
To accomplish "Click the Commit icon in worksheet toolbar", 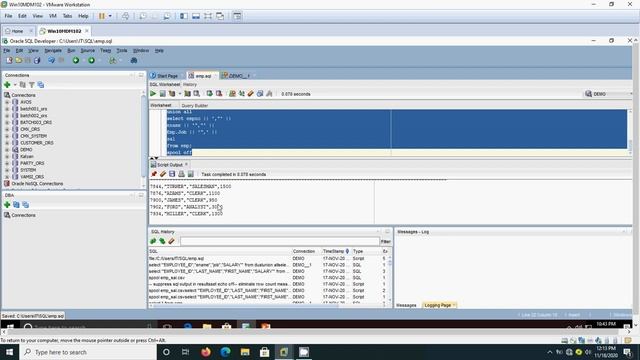I will click(209, 94).
